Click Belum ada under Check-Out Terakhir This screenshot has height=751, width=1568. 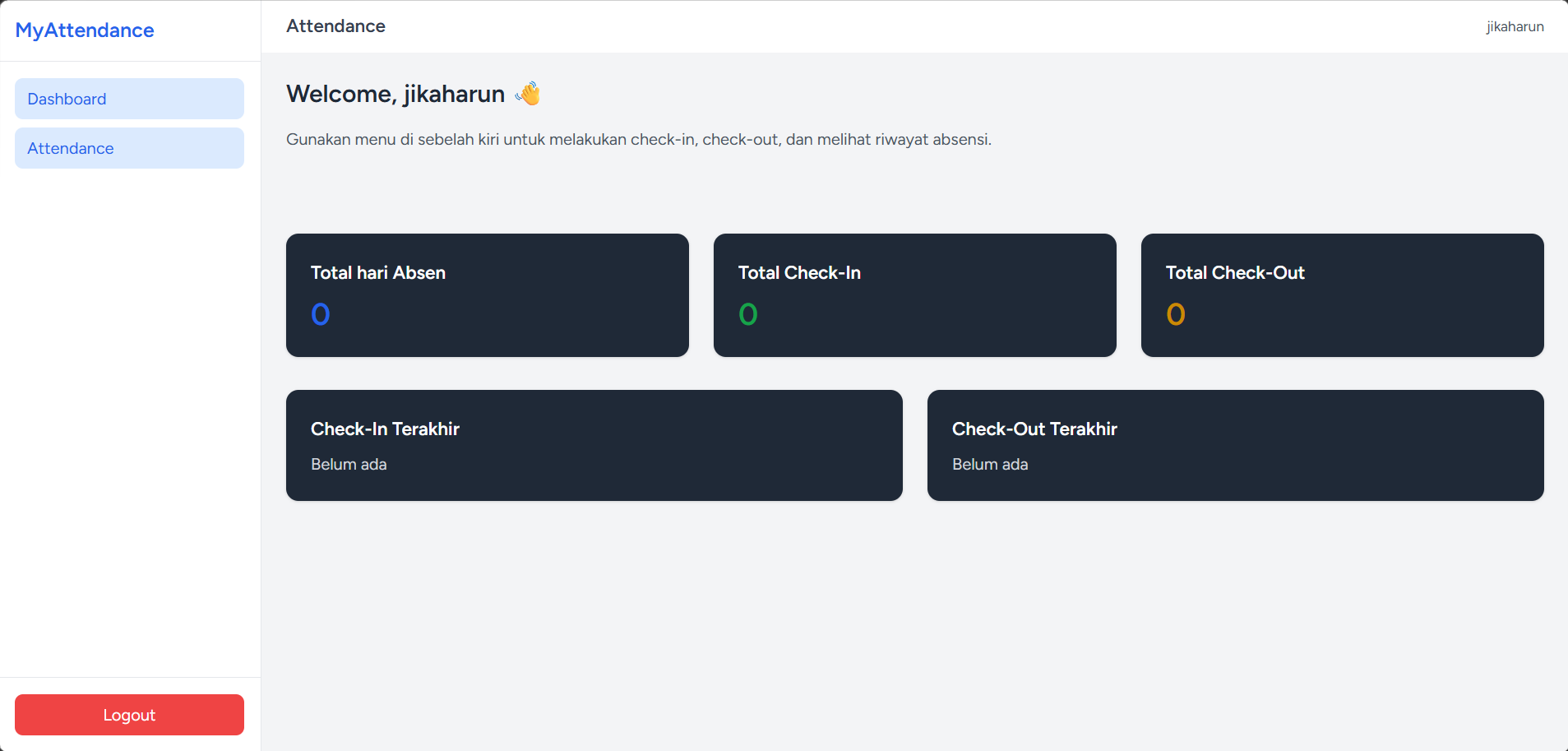[990, 465]
